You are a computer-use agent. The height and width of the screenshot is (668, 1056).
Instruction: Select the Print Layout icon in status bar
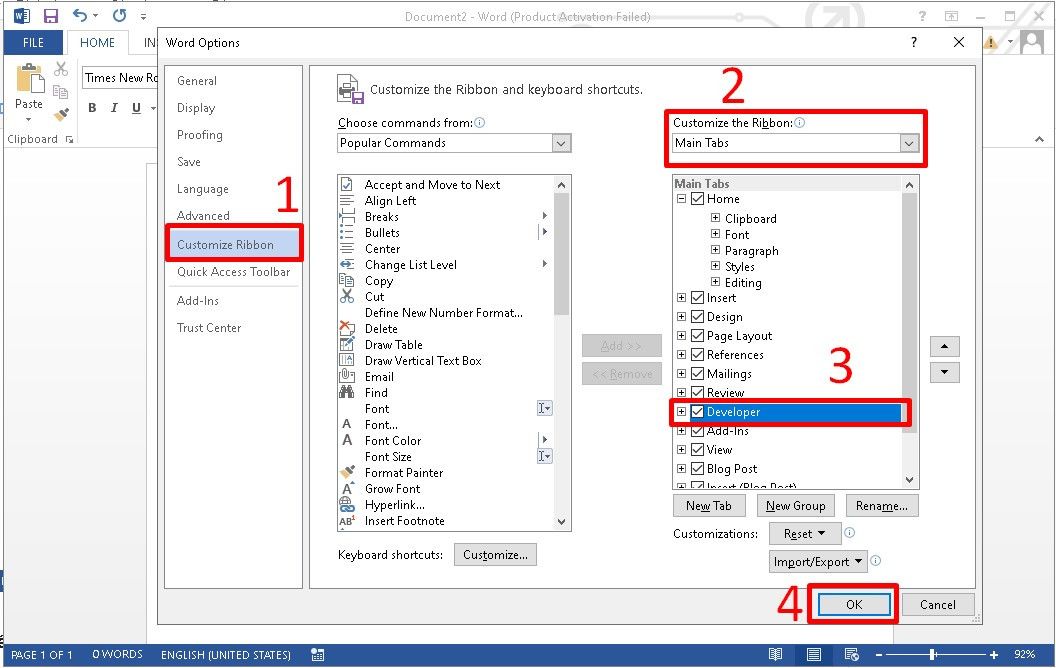pyautogui.click(x=813, y=654)
